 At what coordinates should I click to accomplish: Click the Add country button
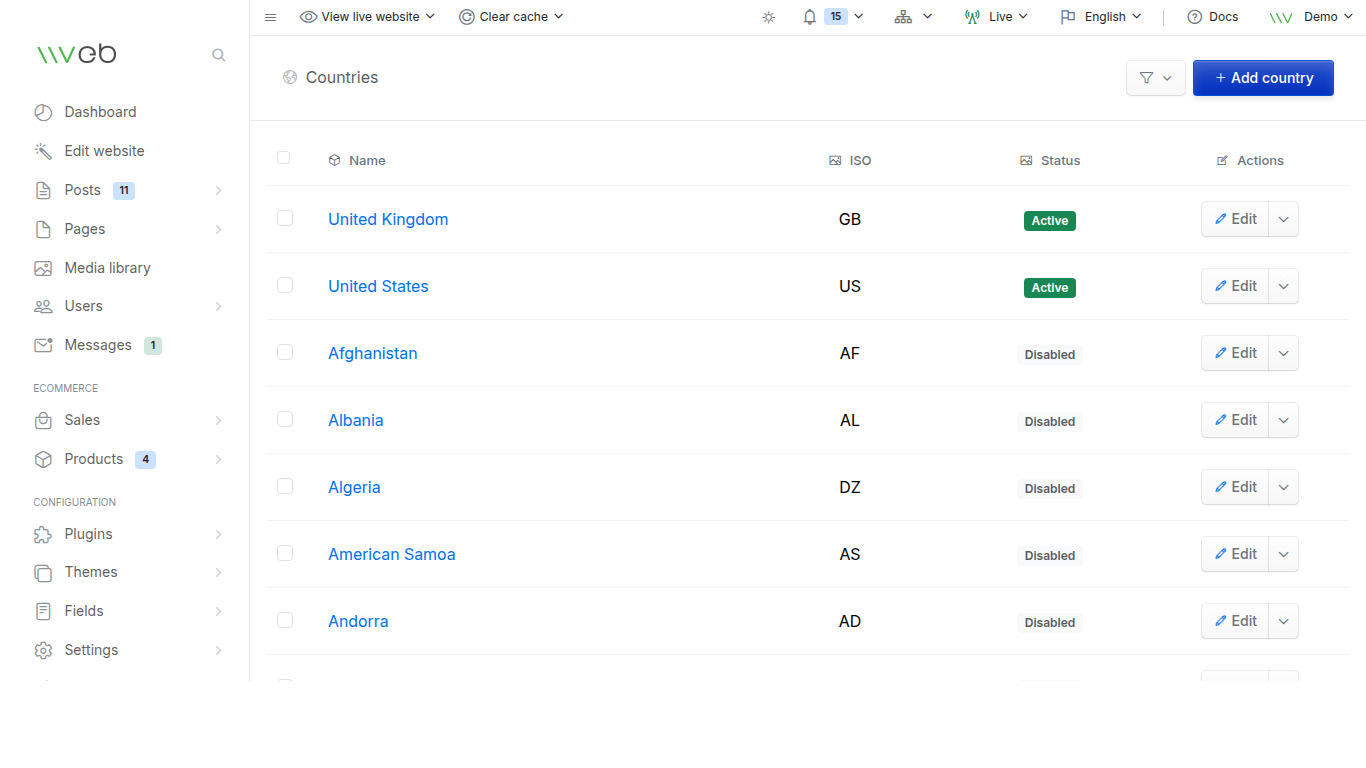pyautogui.click(x=1263, y=78)
